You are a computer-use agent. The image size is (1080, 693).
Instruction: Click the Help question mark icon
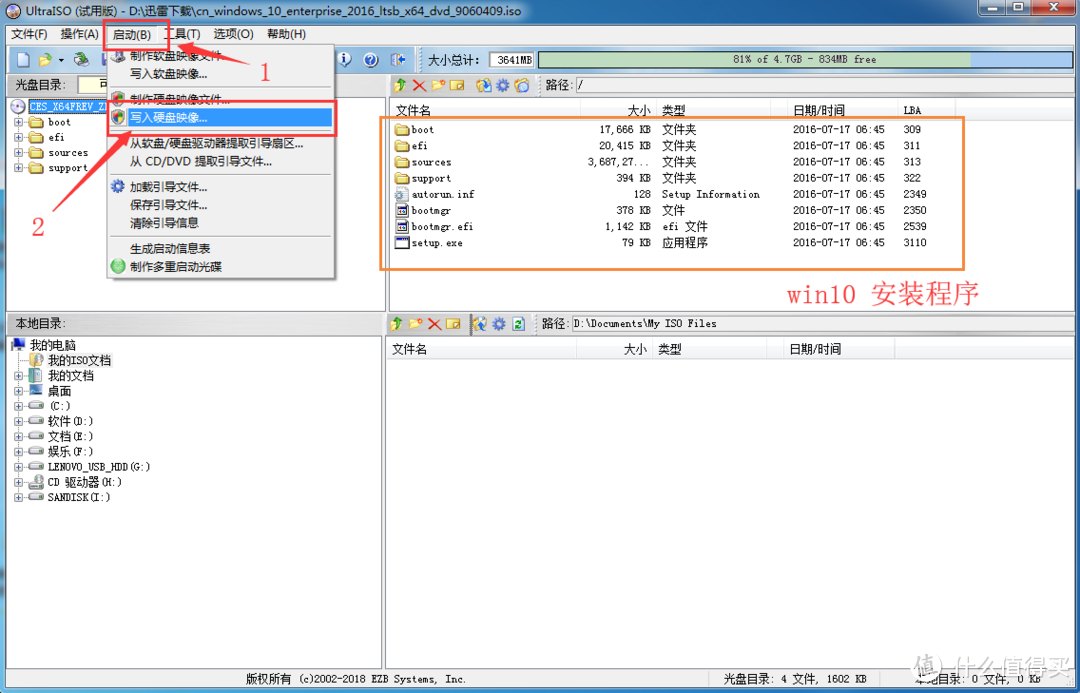coord(371,60)
